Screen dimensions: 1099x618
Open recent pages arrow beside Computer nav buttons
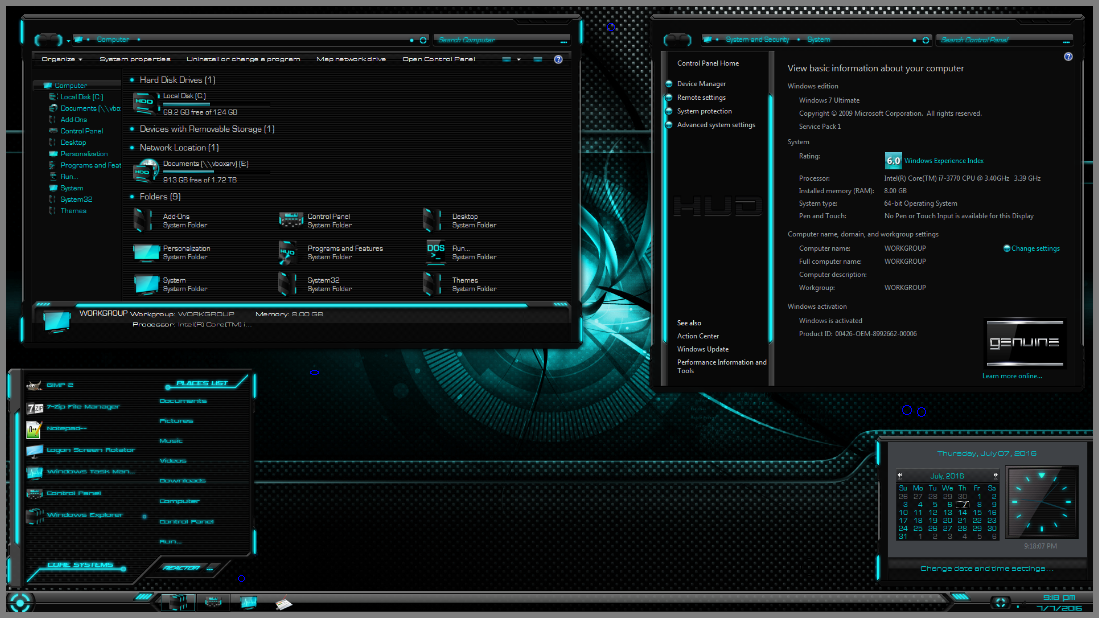coord(68,41)
